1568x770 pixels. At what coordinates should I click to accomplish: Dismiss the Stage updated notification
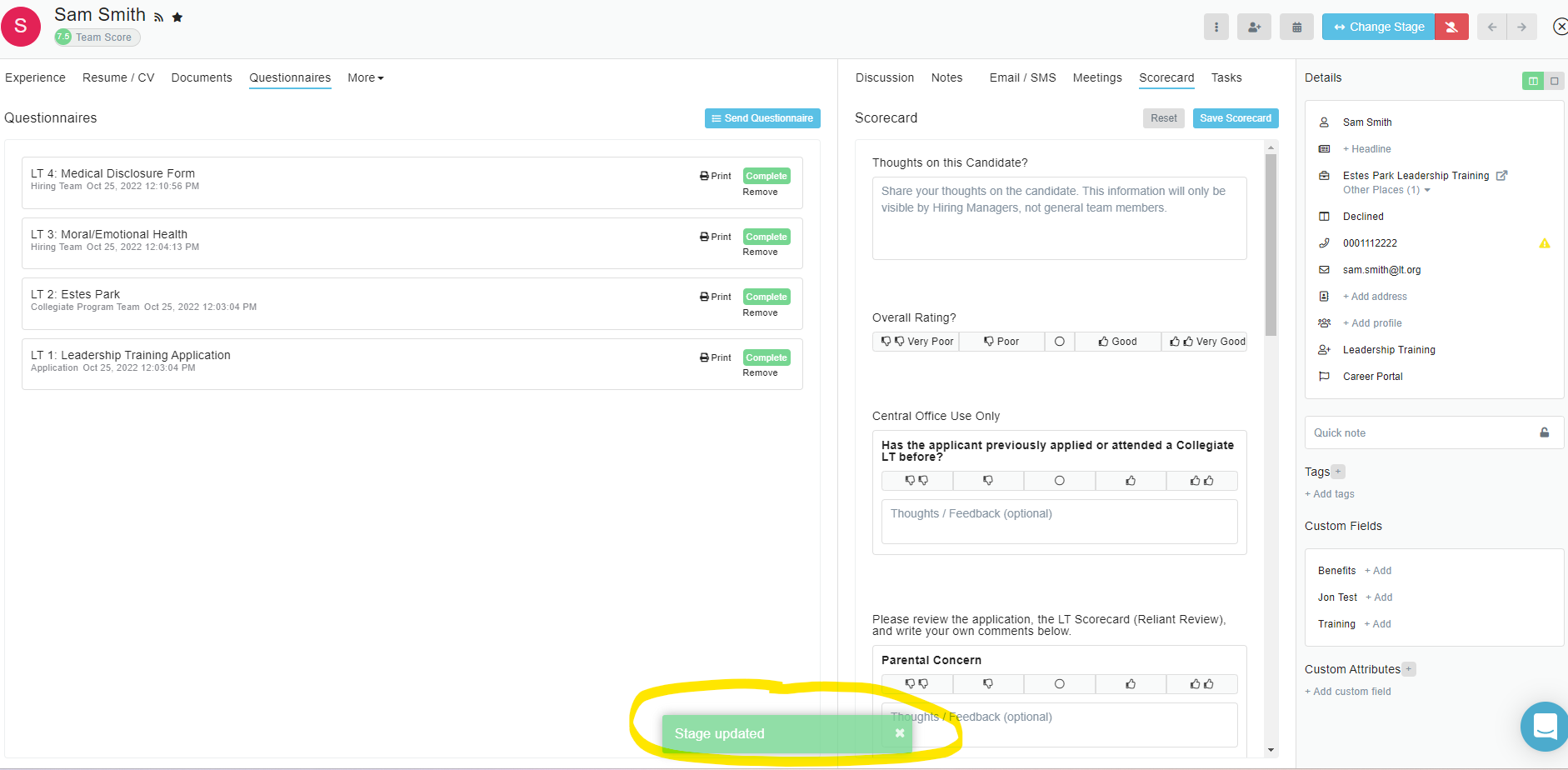pyautogui.click(x=899, y=733)
